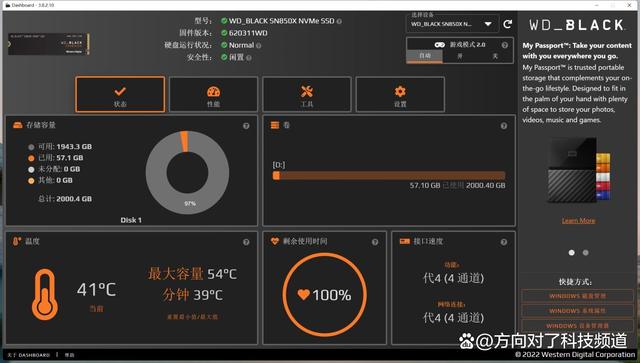
Task: Click the remaining life help icon
Action: point(375,242)
